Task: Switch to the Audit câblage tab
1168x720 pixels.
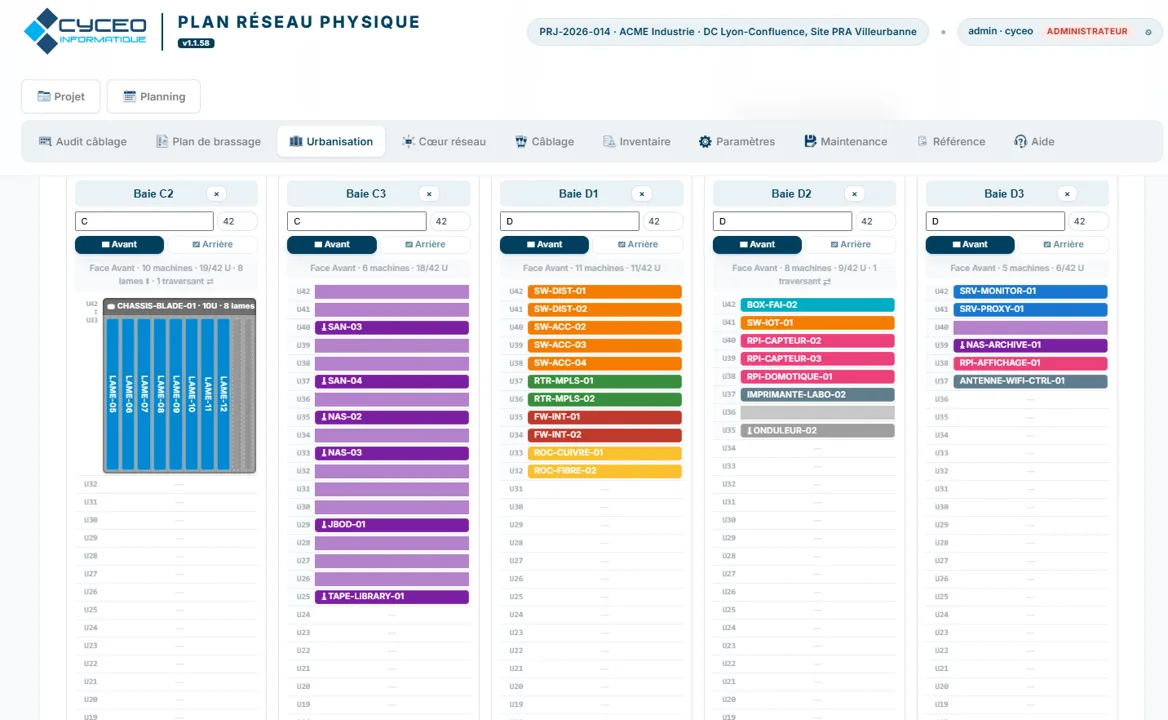Action: click(x=83, y=141)
